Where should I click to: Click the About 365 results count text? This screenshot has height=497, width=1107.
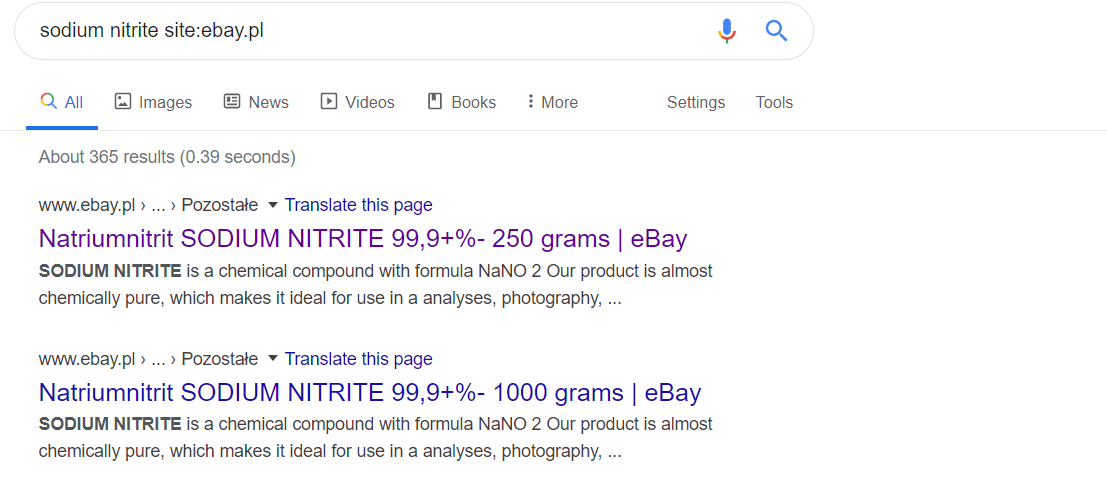167,157
